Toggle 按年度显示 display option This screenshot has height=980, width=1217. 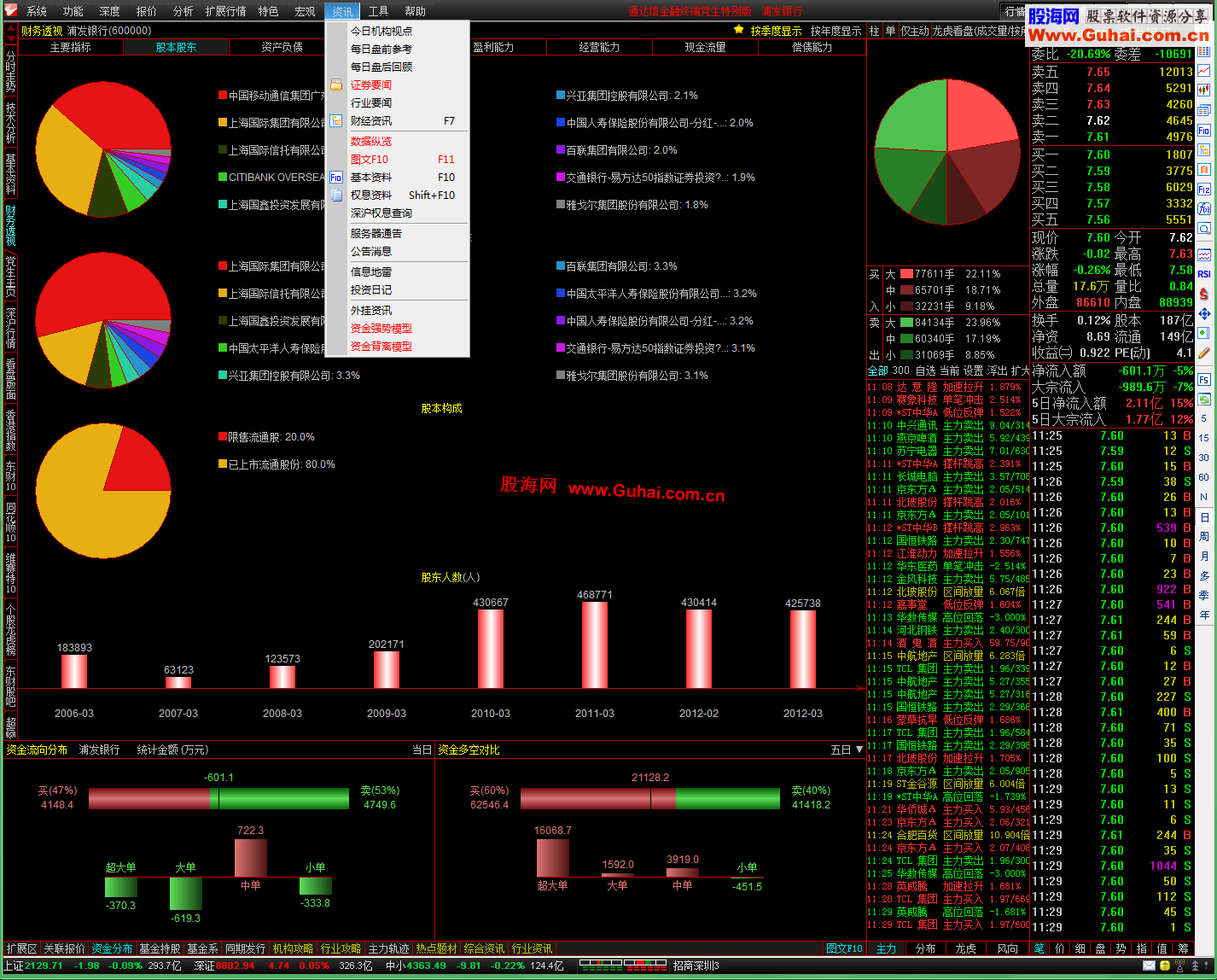click(836, 31)
